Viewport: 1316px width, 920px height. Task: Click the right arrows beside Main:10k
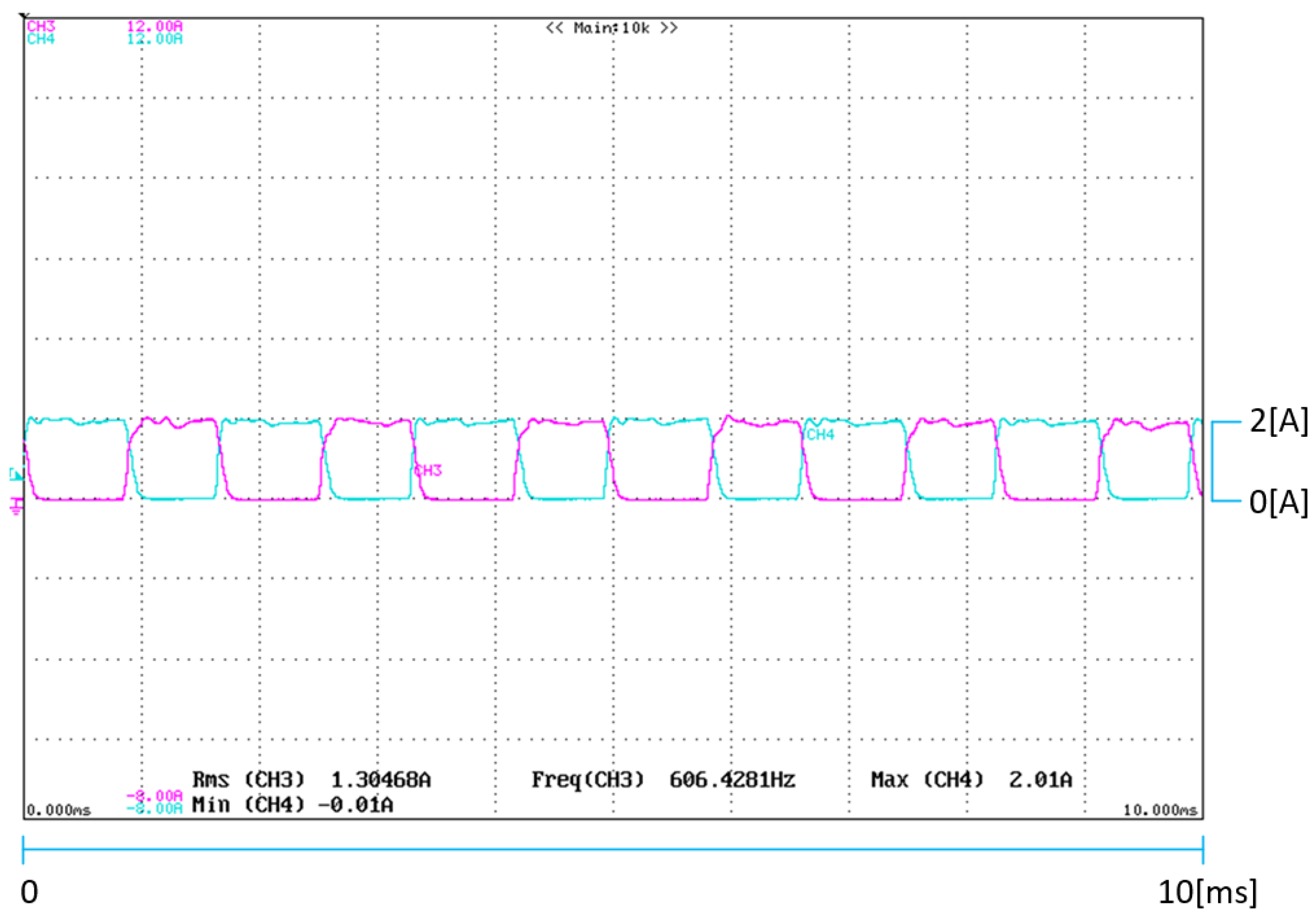tap(669, 27)
